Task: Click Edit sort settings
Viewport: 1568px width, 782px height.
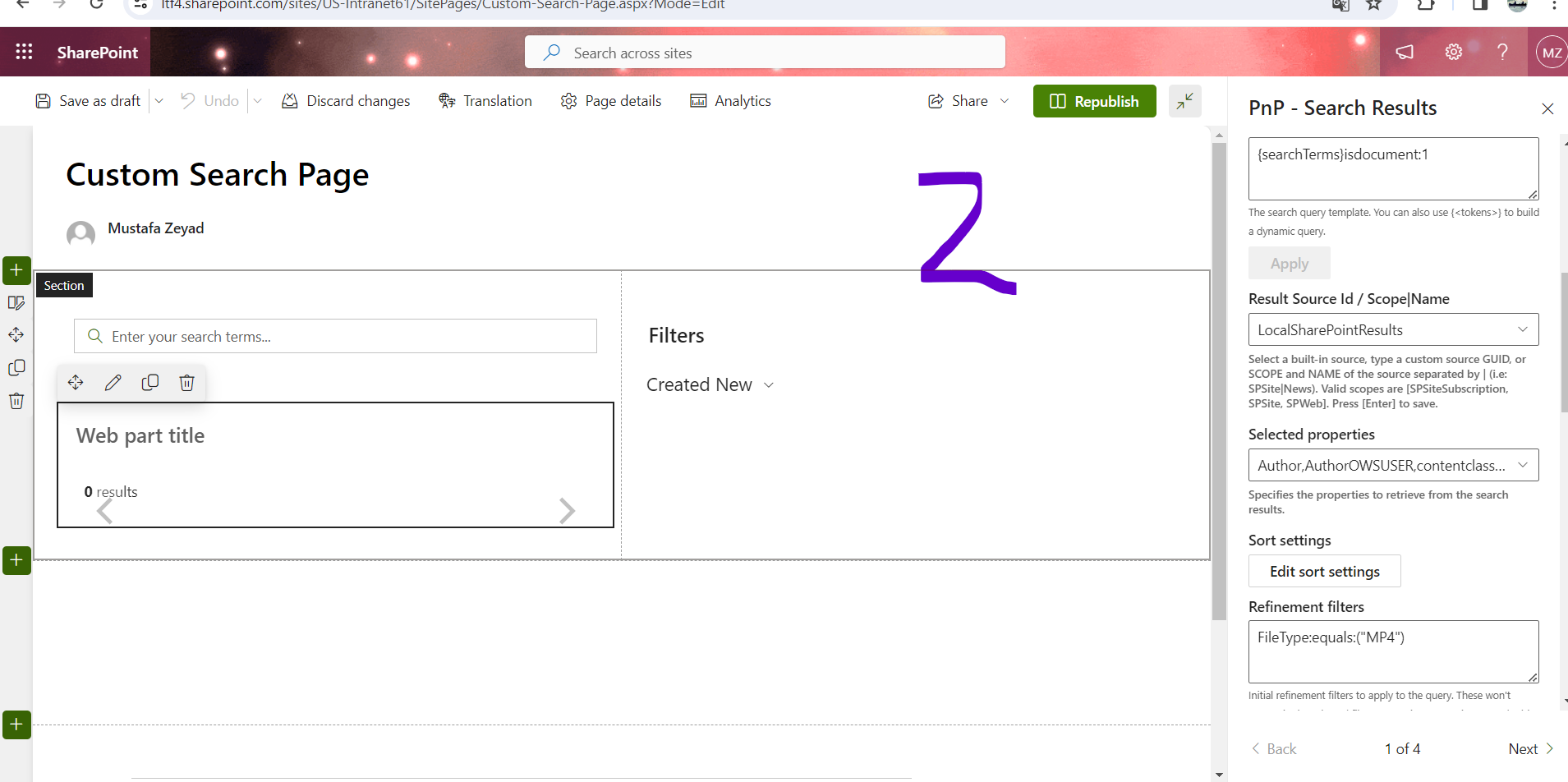Action: click(x=1323, y=571)
